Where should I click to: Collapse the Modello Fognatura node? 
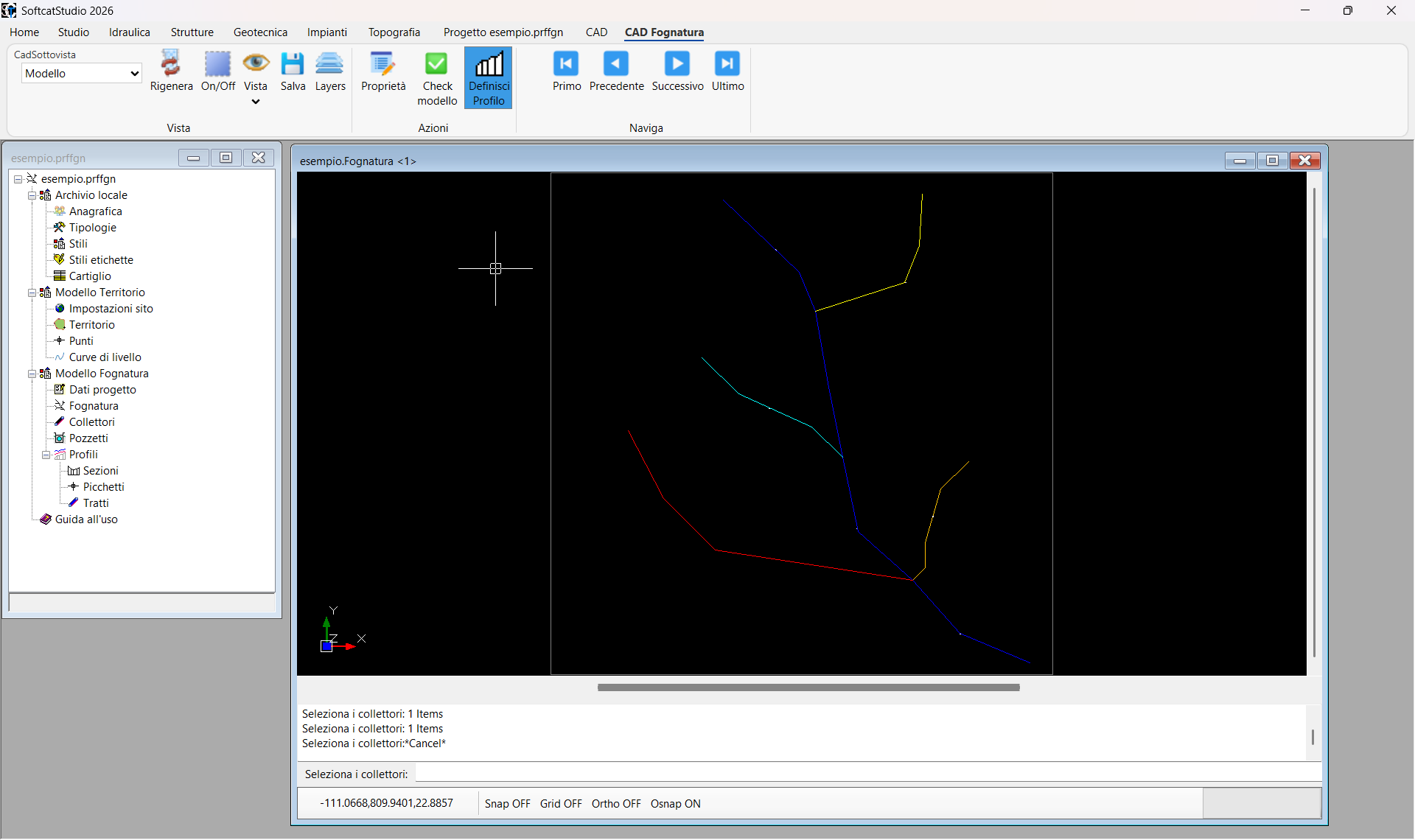coord(32,374)
